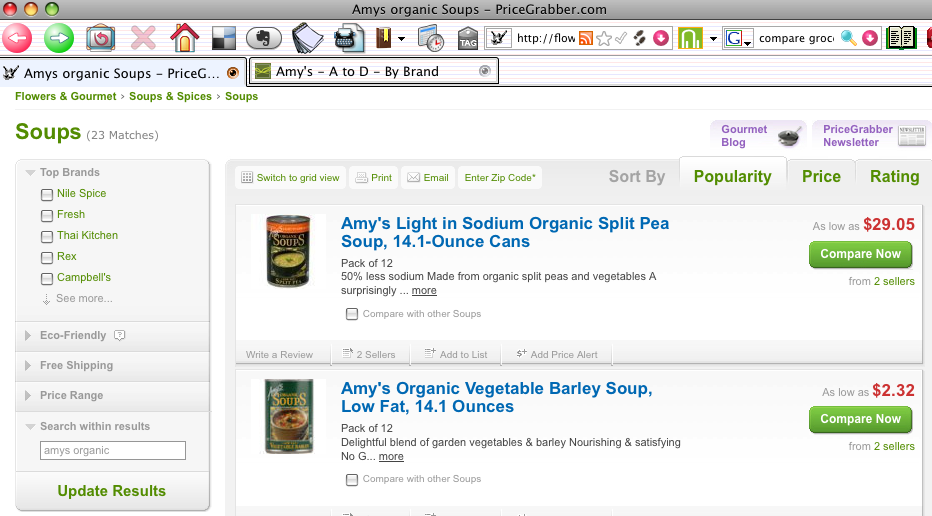Click the Evernote elephant toolbar icon
The width and height of the screenshot is (932, 516).
(x=263, y=39)
